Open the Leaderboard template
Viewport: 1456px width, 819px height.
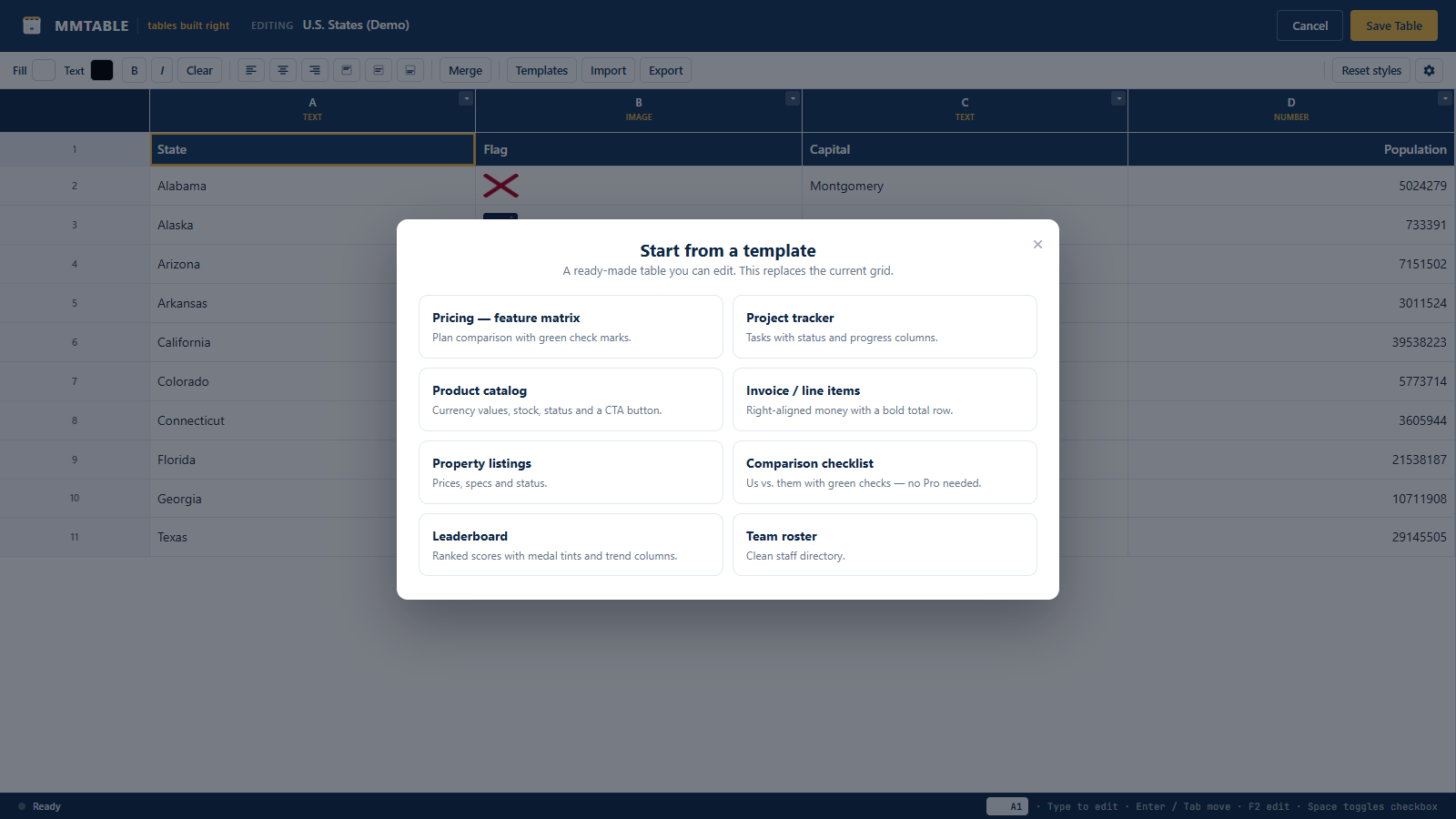point(571,545)
